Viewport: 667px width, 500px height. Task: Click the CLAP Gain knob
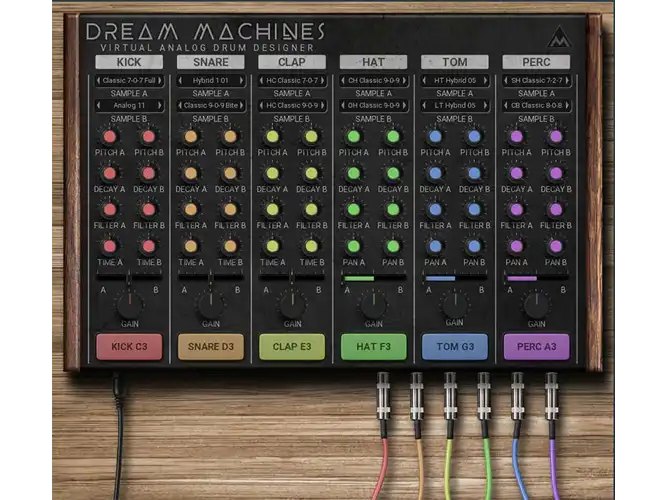293,305
